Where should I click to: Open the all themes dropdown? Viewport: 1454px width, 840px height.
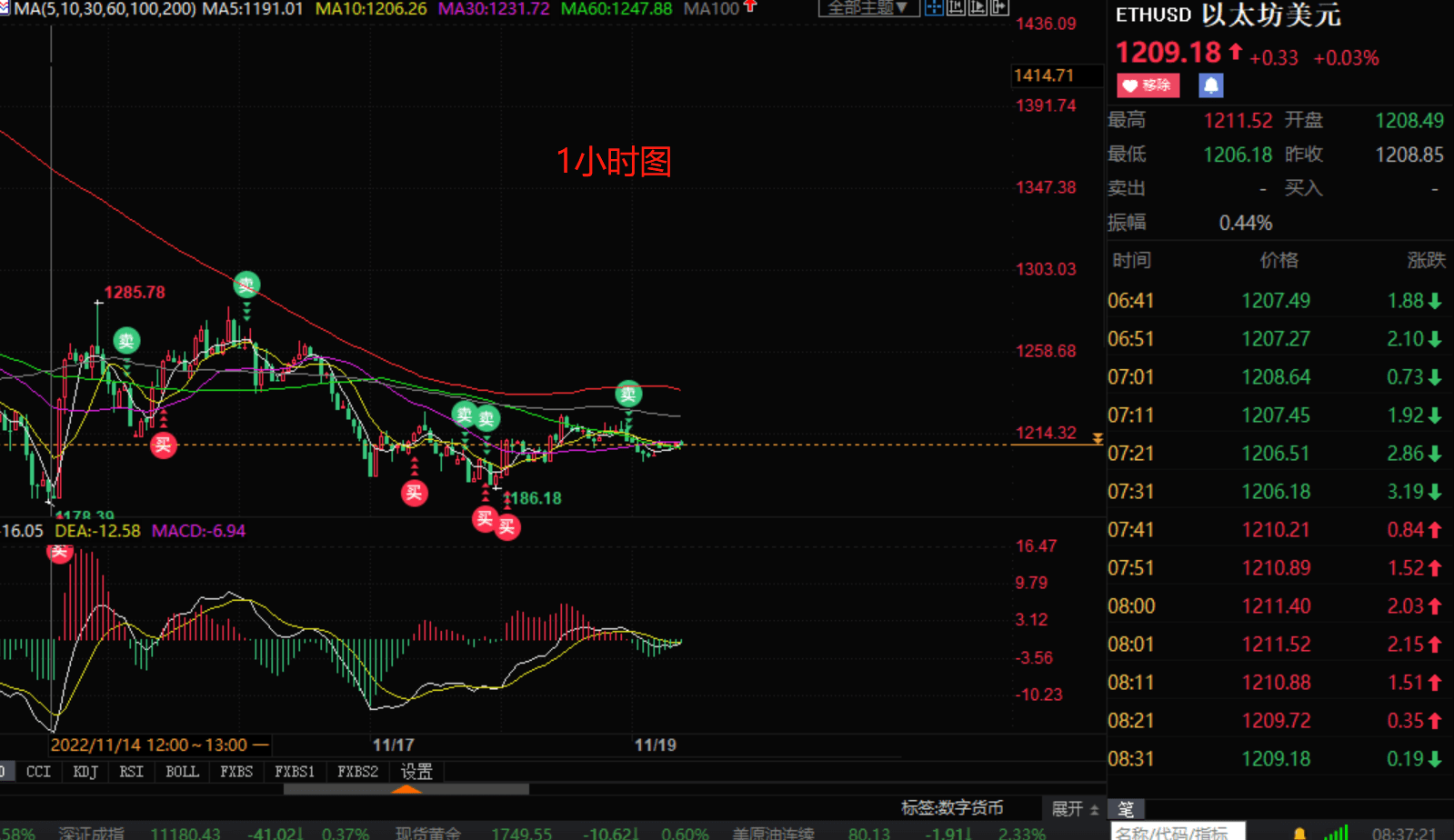point(867,8)
